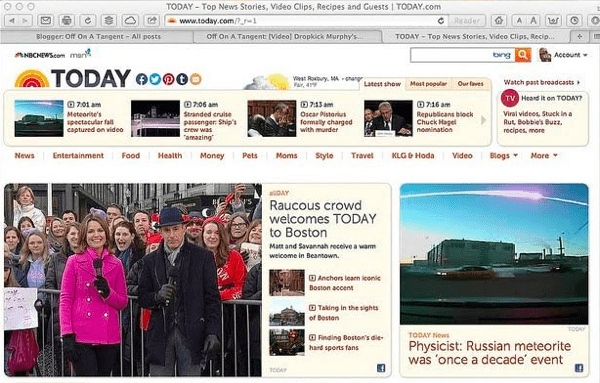Decrease text size with small A
Viewport: 600px width, 383px height.
pyautogui.click(x=519, y=21)
